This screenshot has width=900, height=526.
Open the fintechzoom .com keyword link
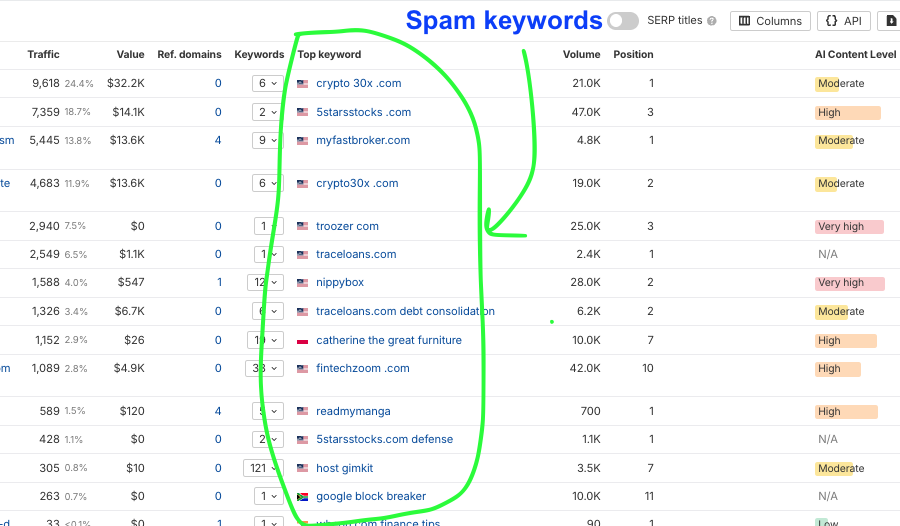pos(362,369)
